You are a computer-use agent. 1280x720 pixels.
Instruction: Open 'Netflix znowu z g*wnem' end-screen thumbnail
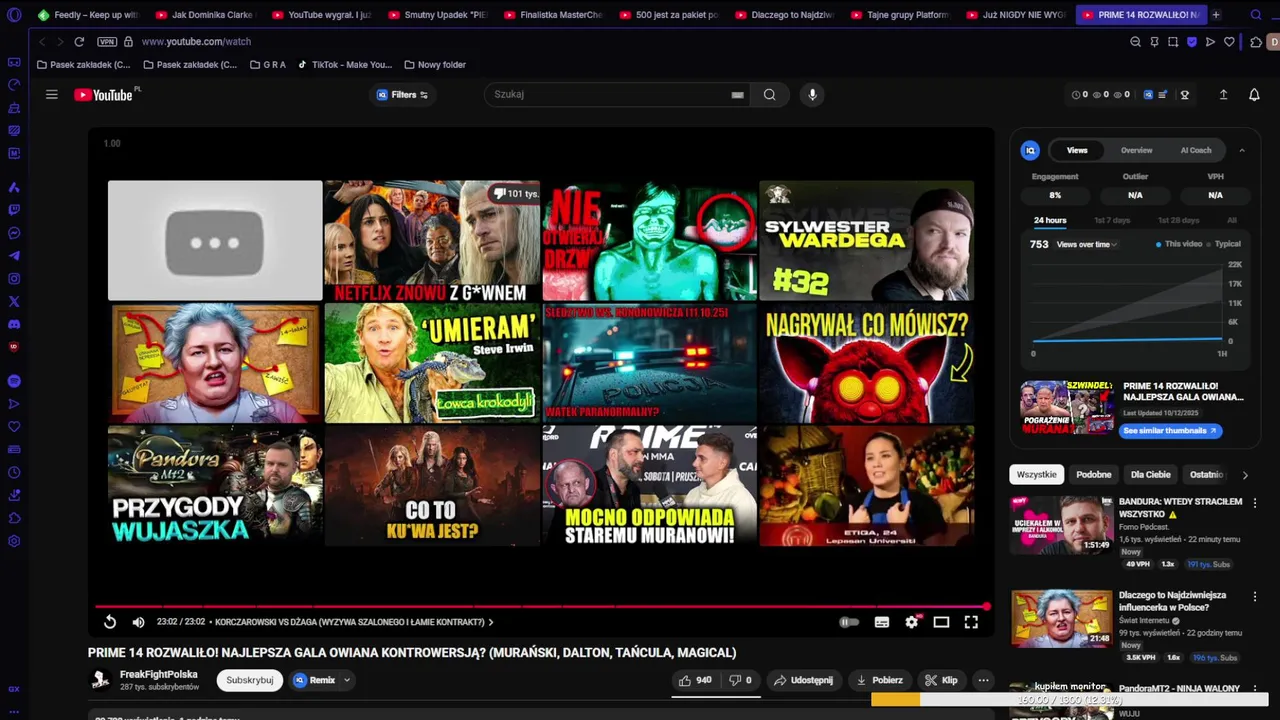click(432, 240)
